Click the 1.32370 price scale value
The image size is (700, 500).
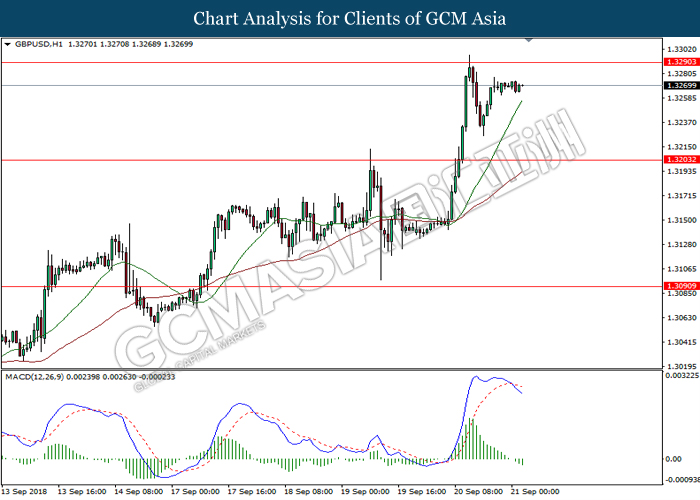pos(681,122)
